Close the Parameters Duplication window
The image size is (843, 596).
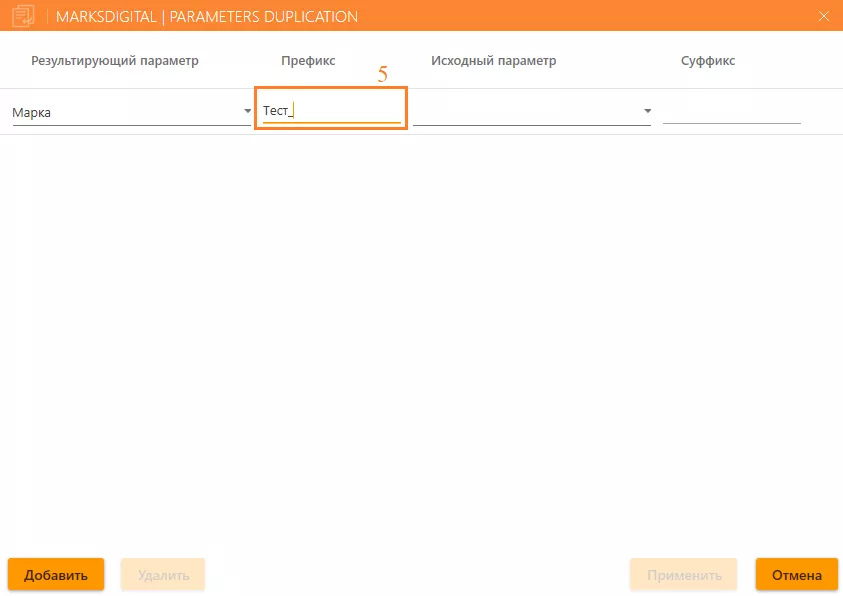824,16
